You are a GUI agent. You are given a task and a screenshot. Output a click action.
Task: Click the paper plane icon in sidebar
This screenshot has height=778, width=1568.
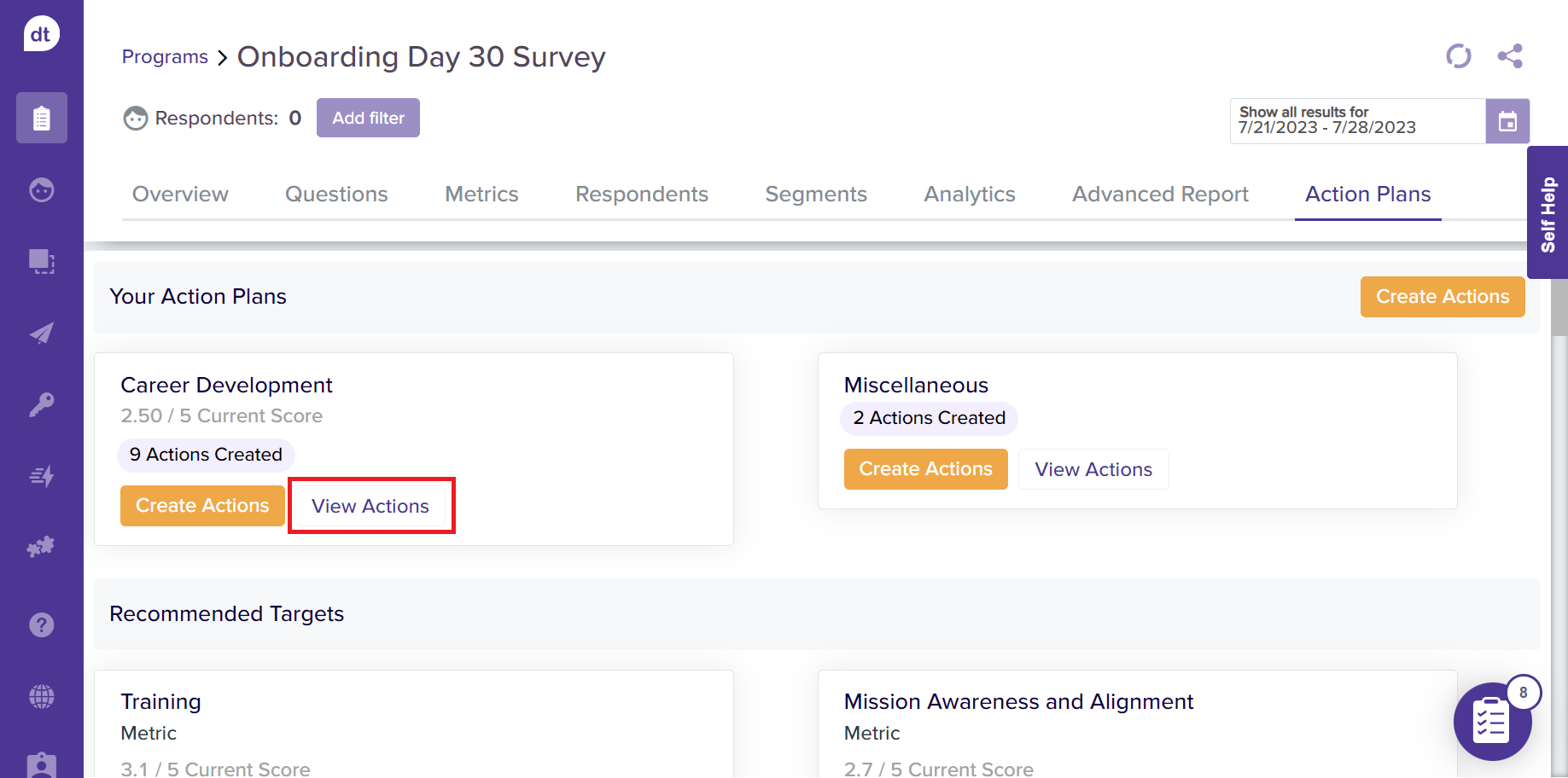tap(42, 333)
